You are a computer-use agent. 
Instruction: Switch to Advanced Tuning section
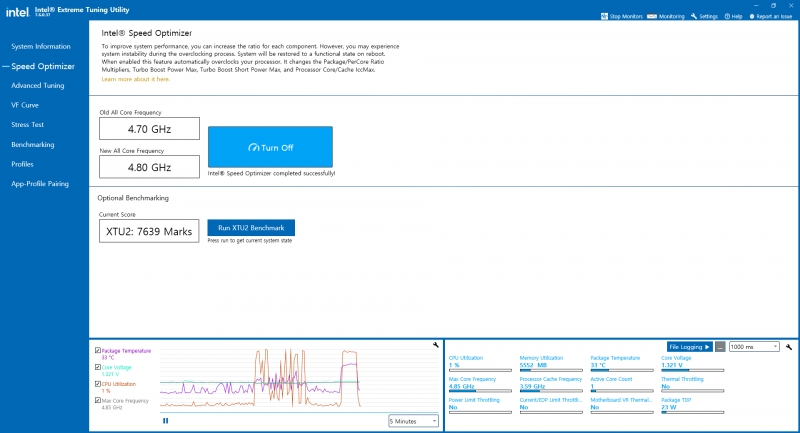(38, 86)
